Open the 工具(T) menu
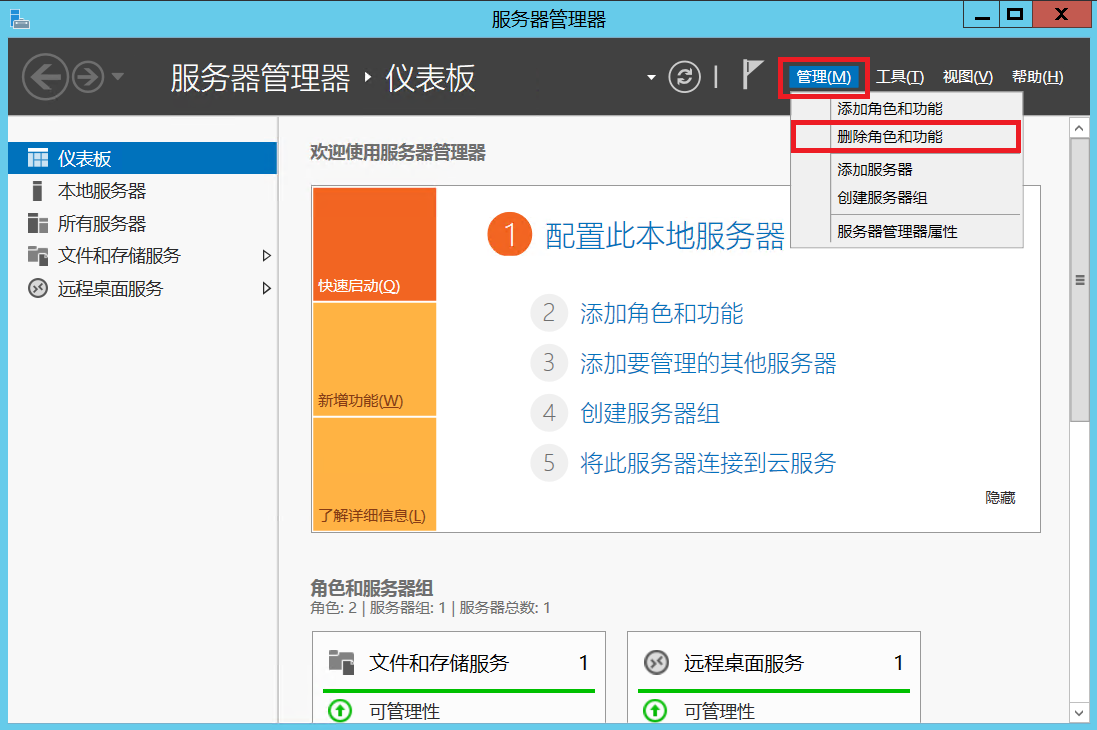 coord(899,77)
